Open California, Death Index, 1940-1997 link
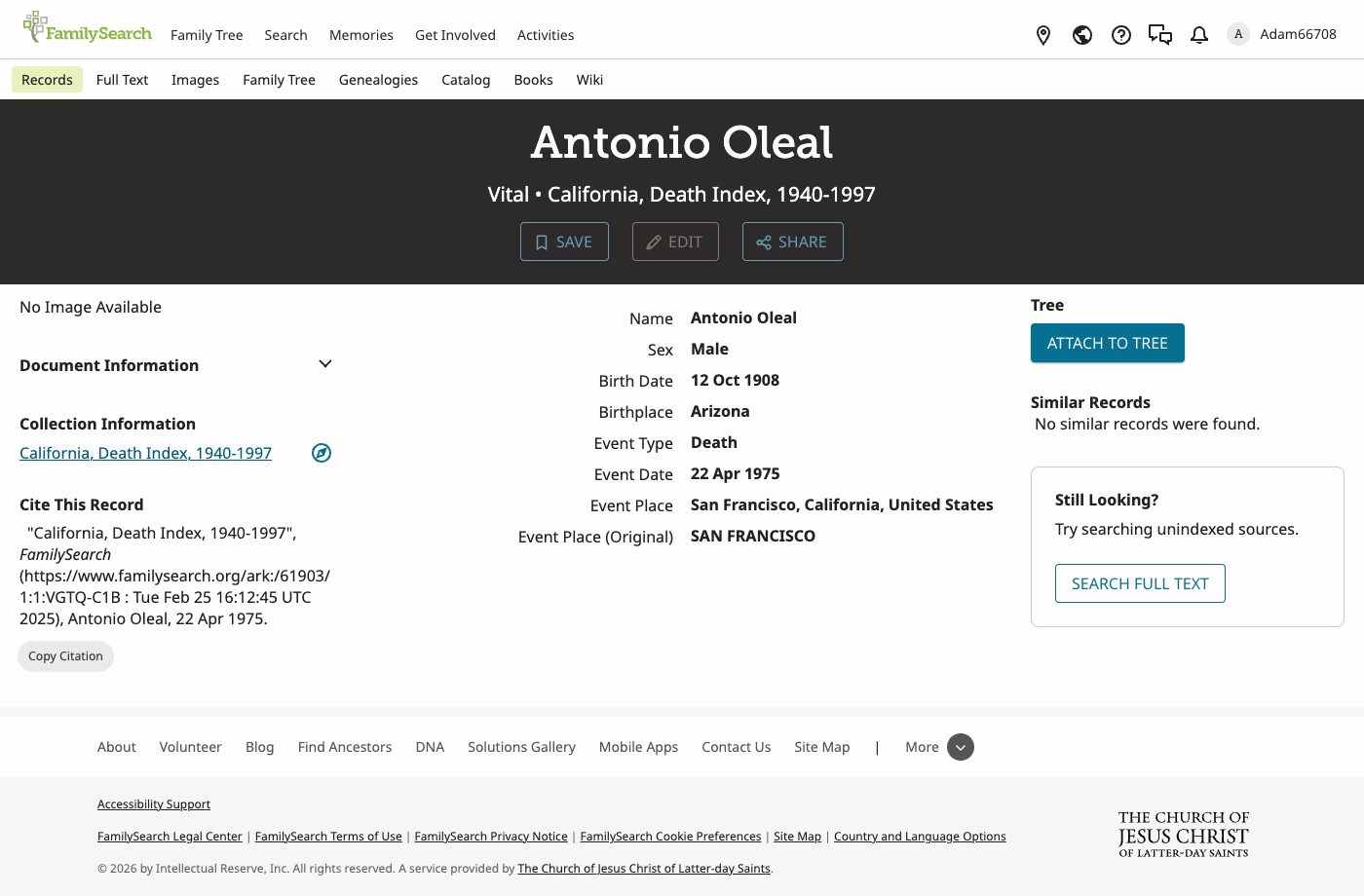1364x896 pixels. coord(146,453)
